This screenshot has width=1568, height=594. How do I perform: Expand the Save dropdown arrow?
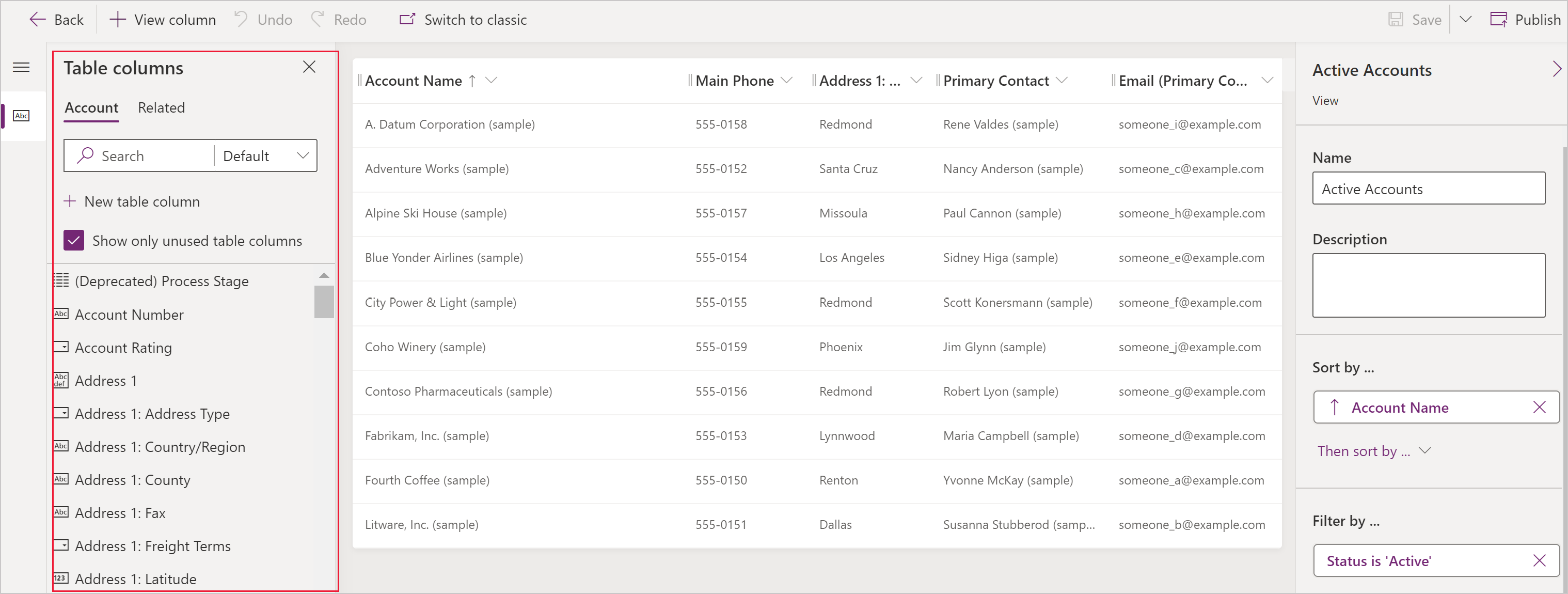click(x=1466, y=19)
